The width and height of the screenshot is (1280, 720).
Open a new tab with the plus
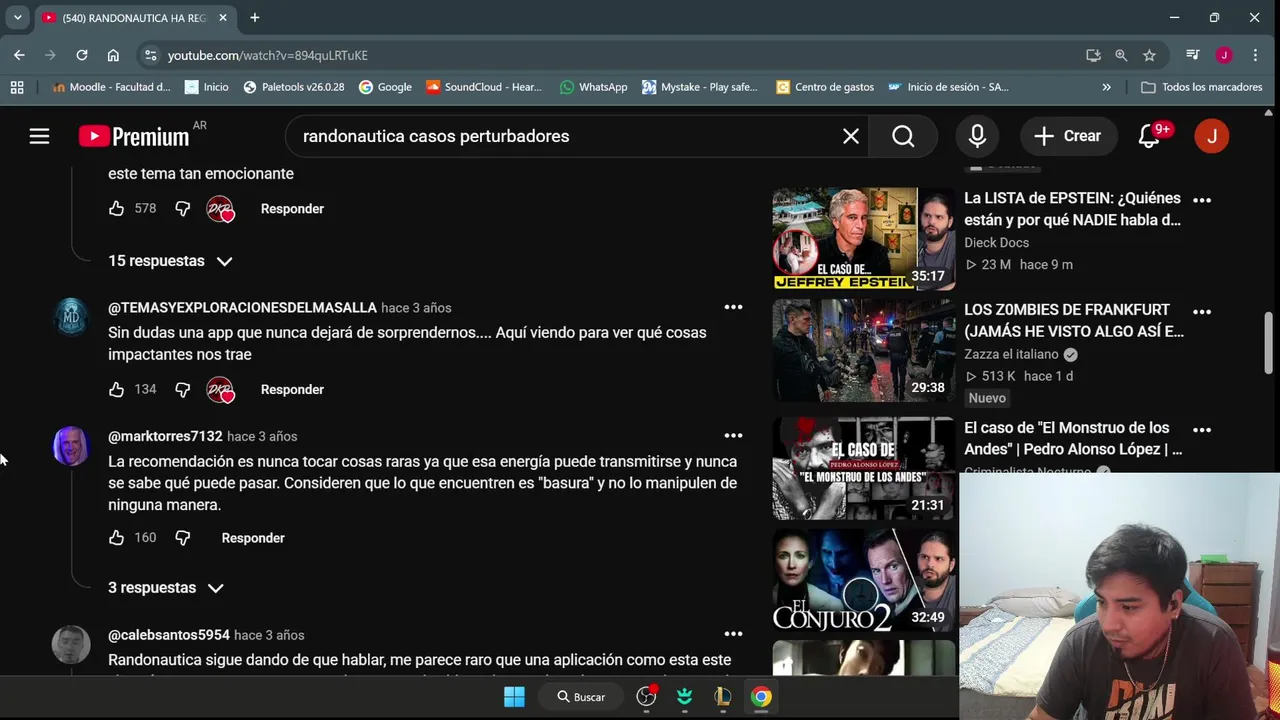point(254,17)
